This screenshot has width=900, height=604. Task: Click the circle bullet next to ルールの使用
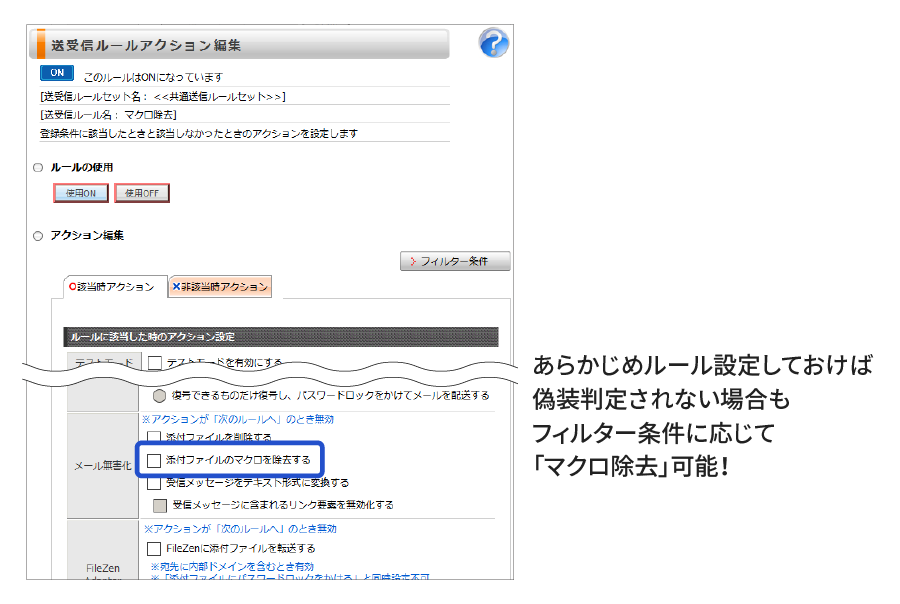click(x=38, y=168)
